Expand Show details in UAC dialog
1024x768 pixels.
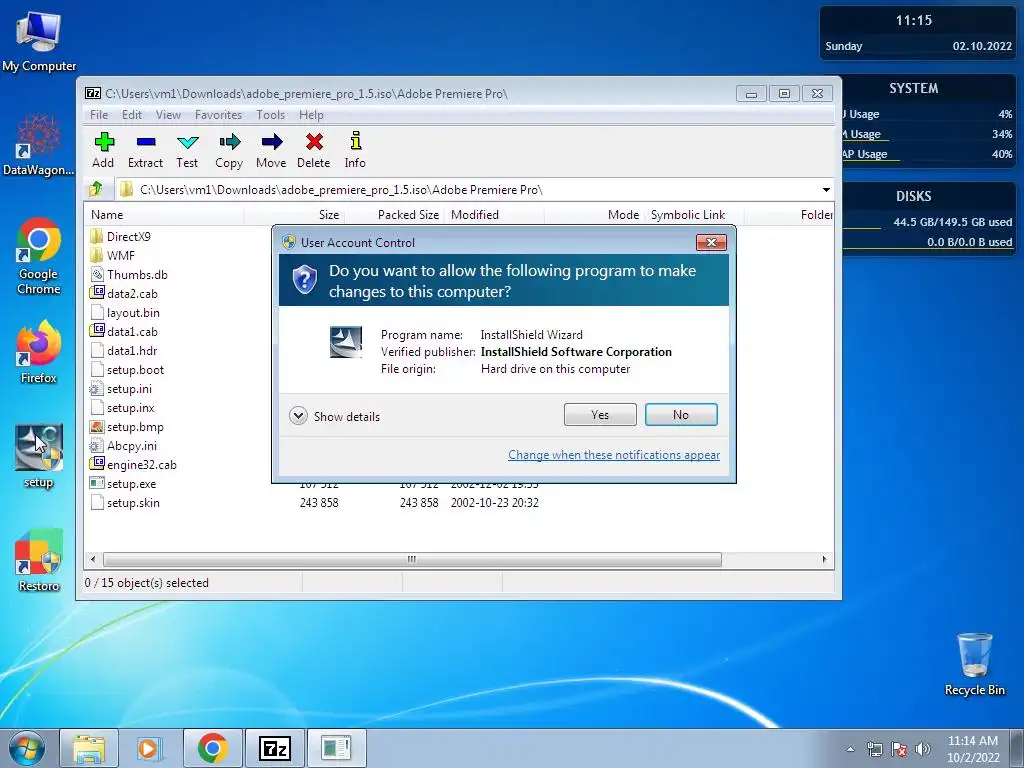[x=334, y=416]
